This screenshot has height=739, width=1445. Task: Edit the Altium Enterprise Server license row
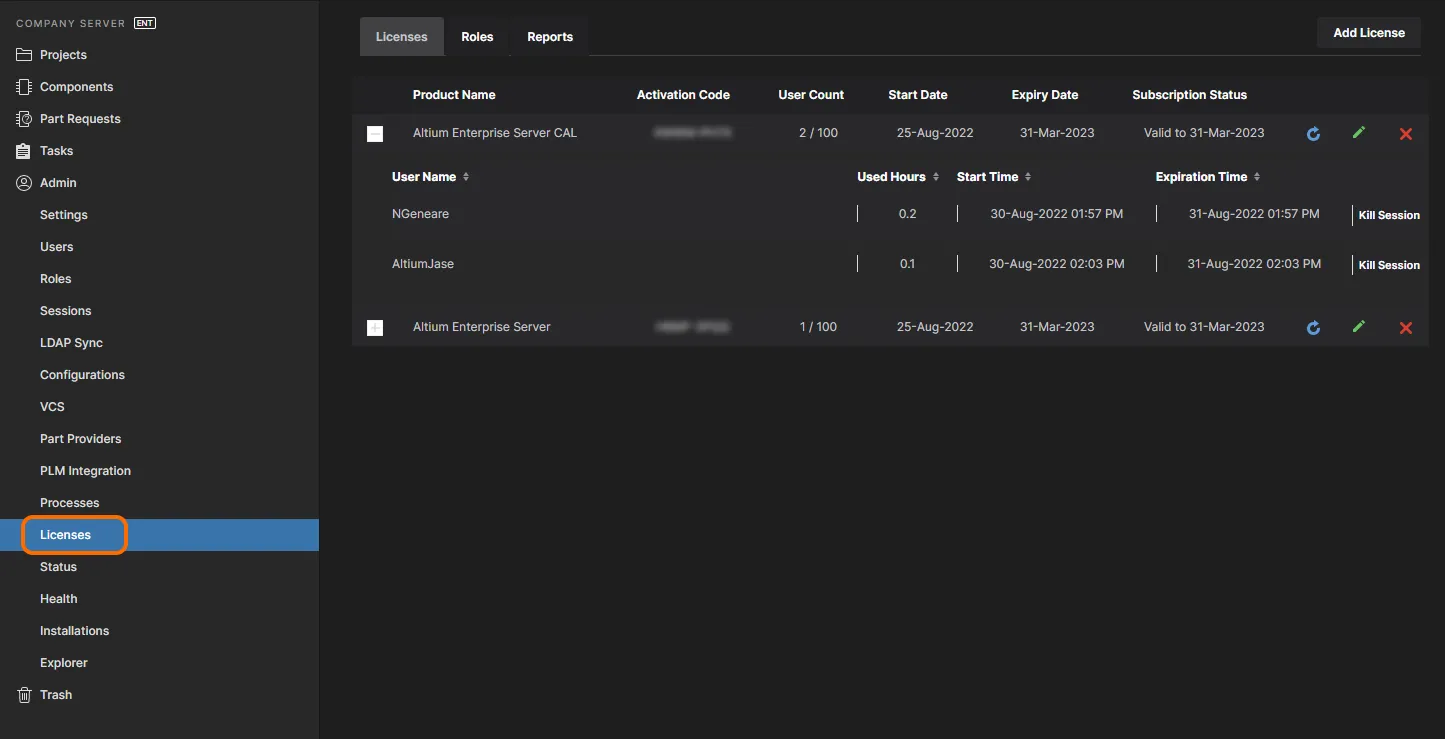point(1359,326)
